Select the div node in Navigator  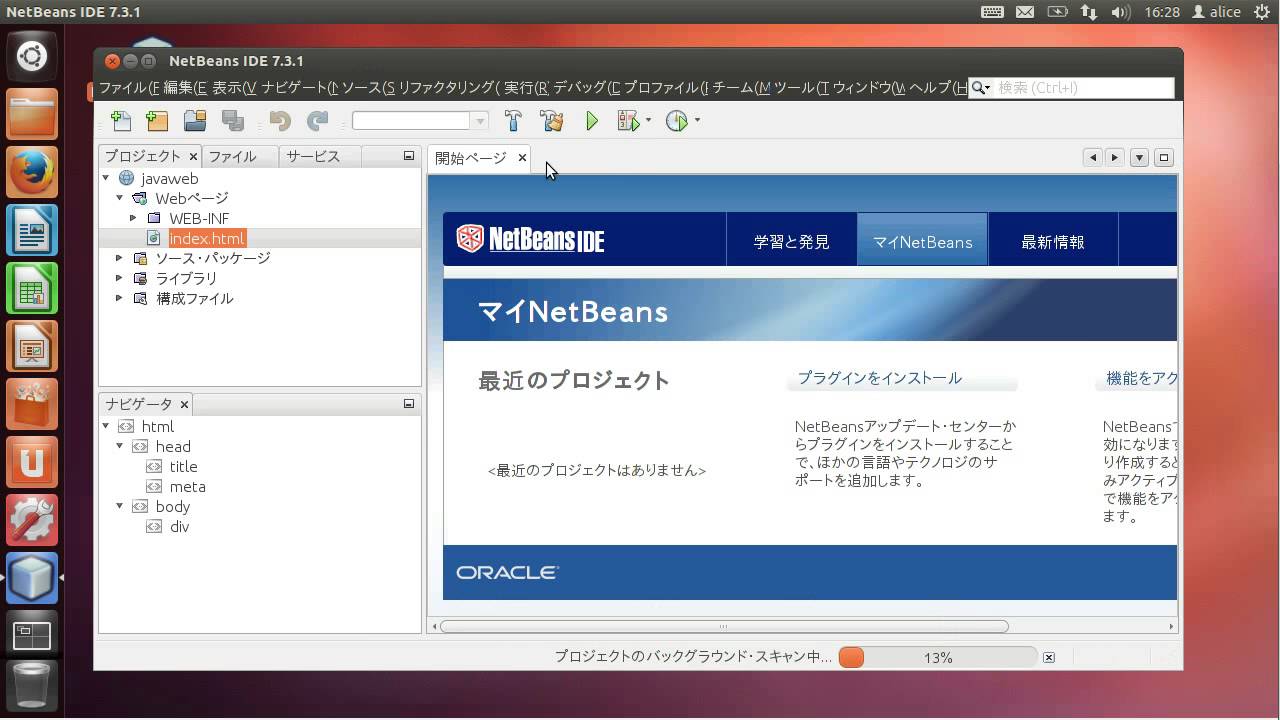[x=179, y=526]
